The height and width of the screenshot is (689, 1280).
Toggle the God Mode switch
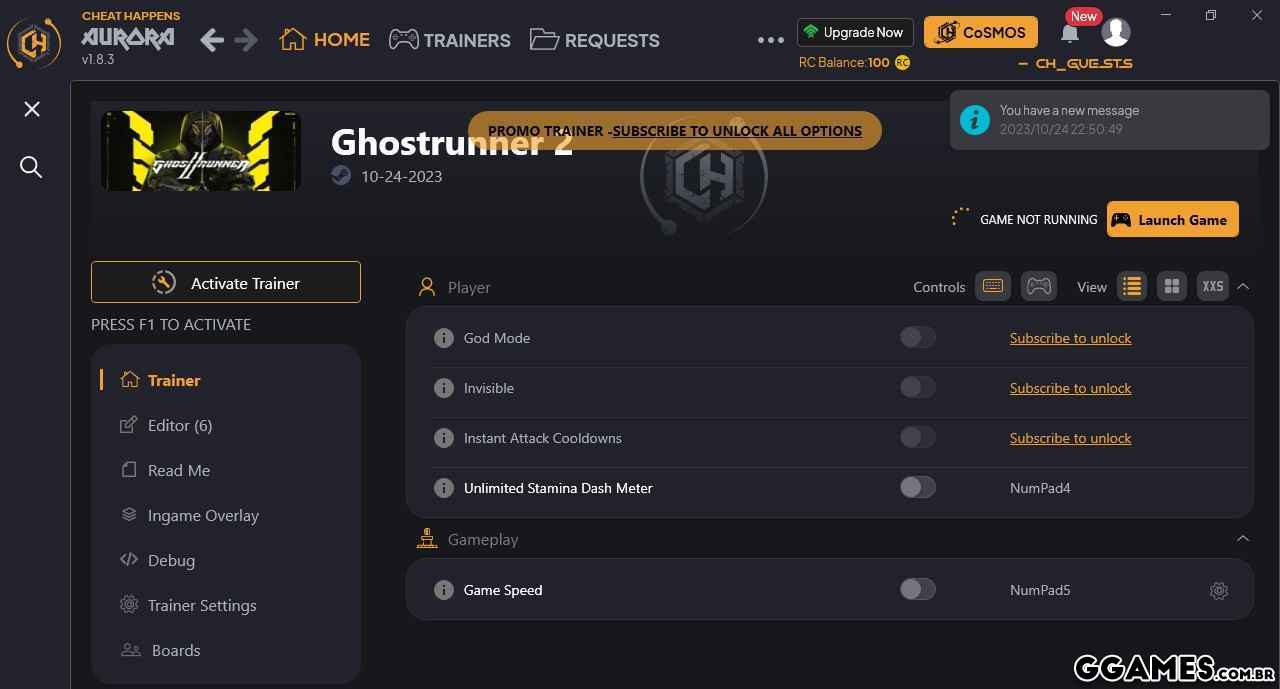(x=918, y=338)
